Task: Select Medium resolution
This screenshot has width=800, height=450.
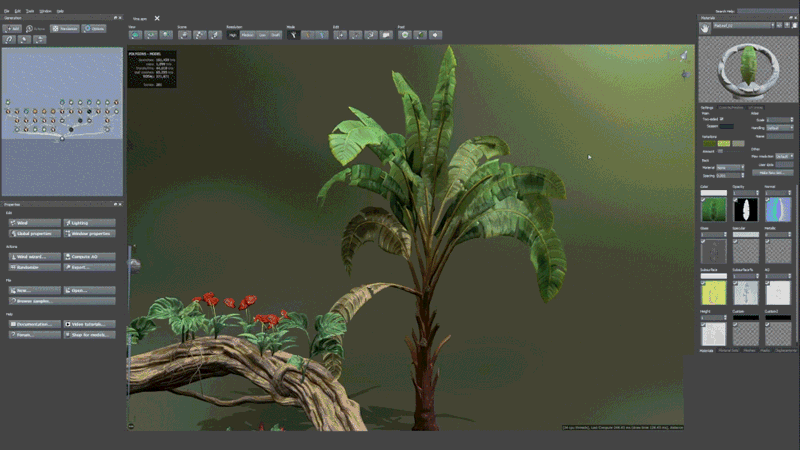Action: 247,35
